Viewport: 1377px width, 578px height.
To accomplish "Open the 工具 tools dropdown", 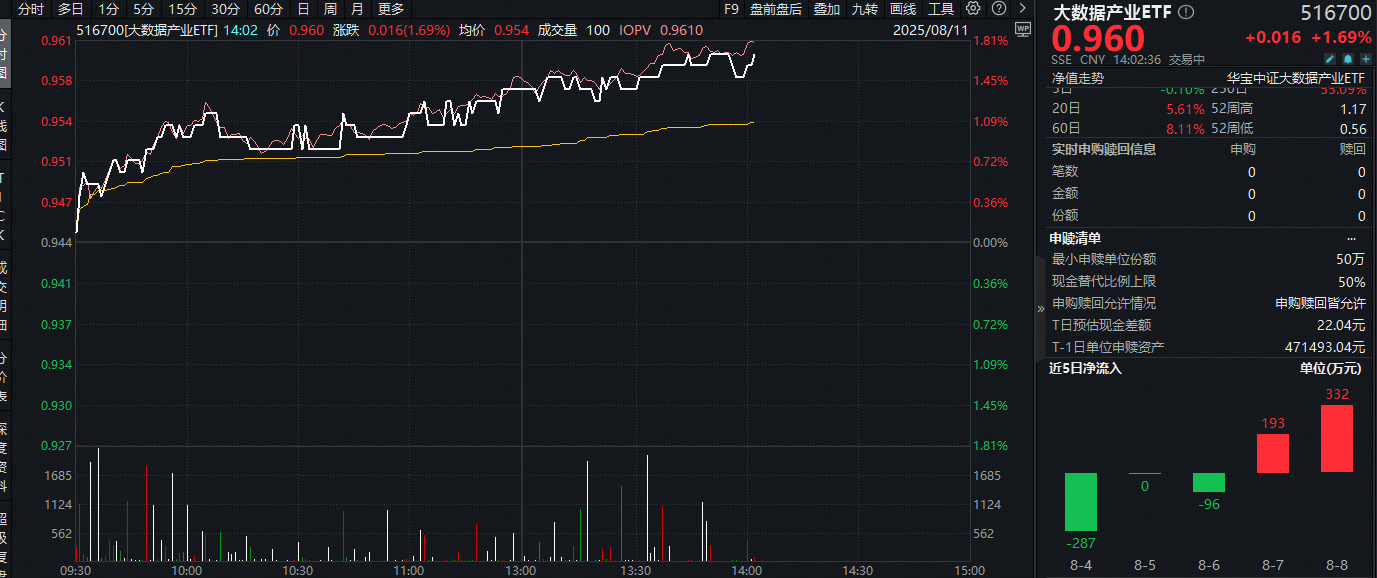I will [x=941, y=9].
